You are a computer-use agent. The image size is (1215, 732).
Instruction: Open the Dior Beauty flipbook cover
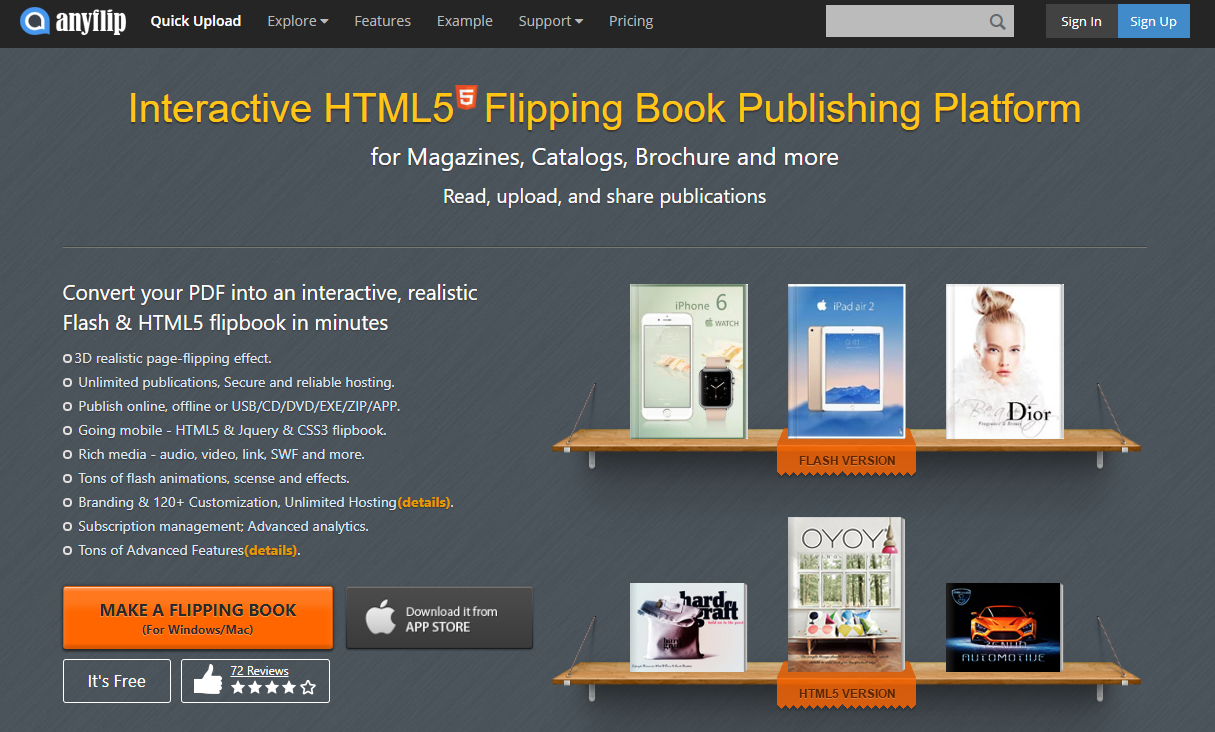coord(1004,361)
